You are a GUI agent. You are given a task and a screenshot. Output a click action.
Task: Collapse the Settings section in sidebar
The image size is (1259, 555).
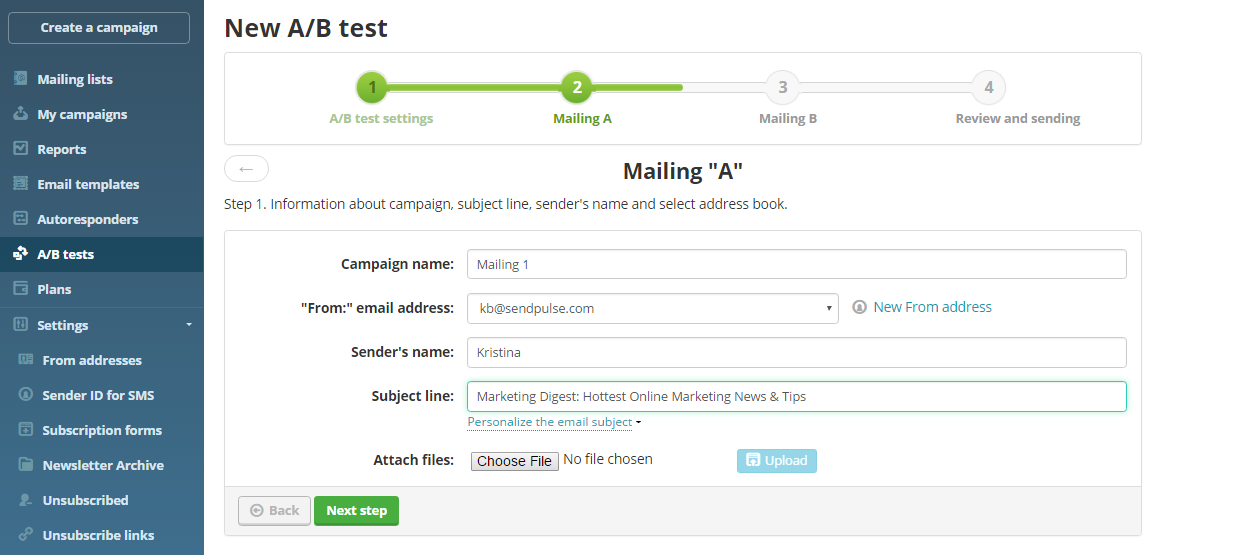(x=188, y=325)
